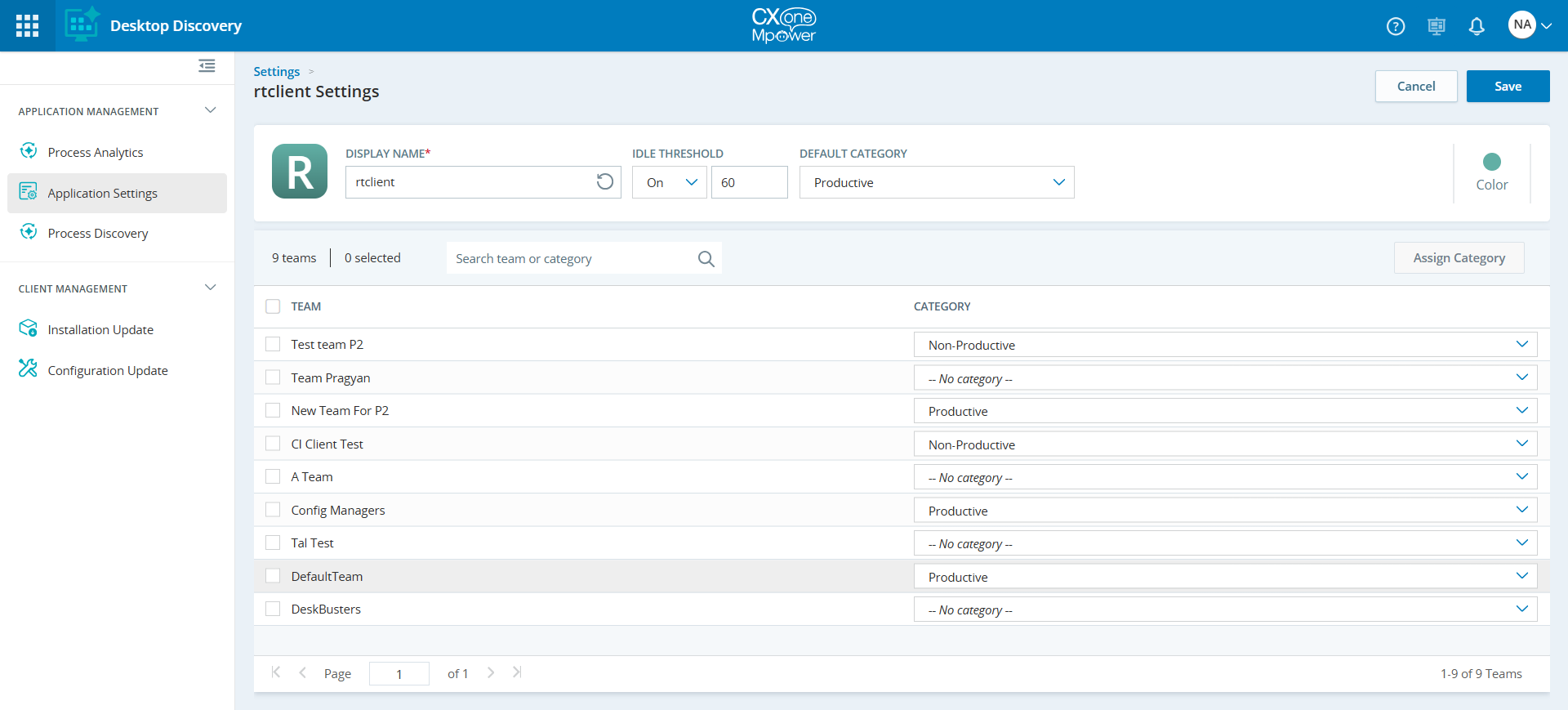Reset display name with the revert icon

point(604,181)
